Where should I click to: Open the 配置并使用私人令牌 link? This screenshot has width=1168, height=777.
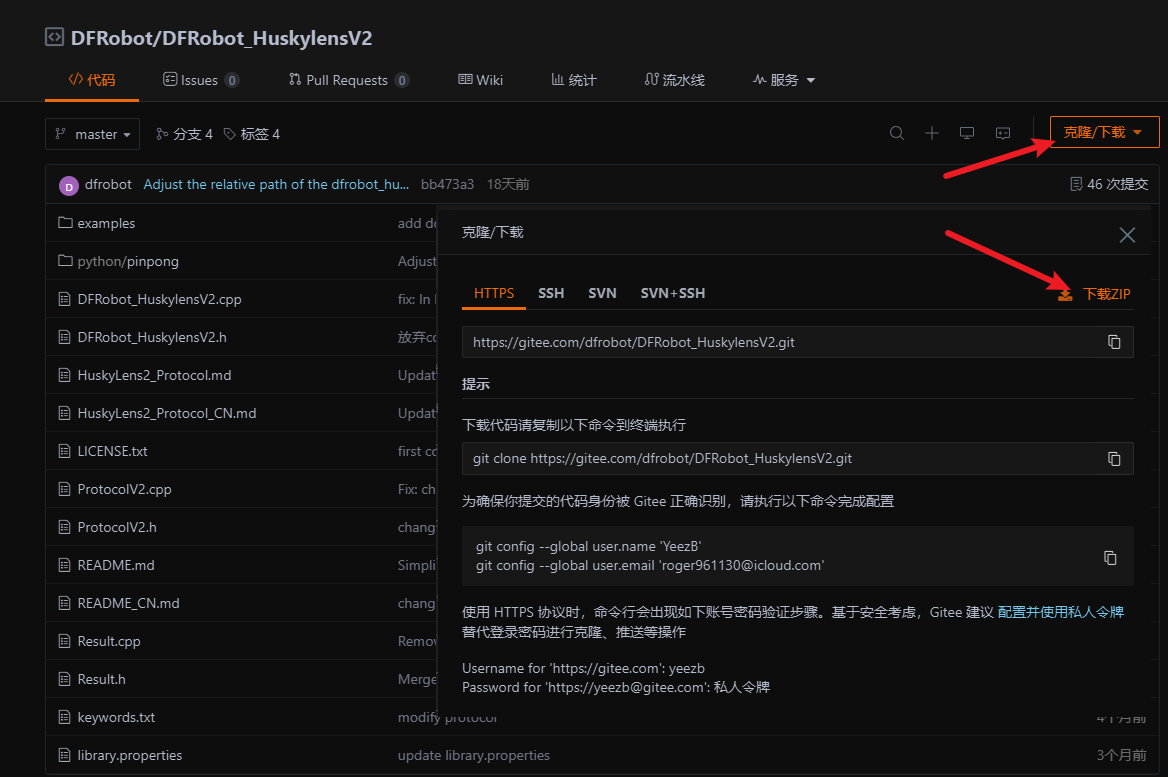tap(1060, 612)
